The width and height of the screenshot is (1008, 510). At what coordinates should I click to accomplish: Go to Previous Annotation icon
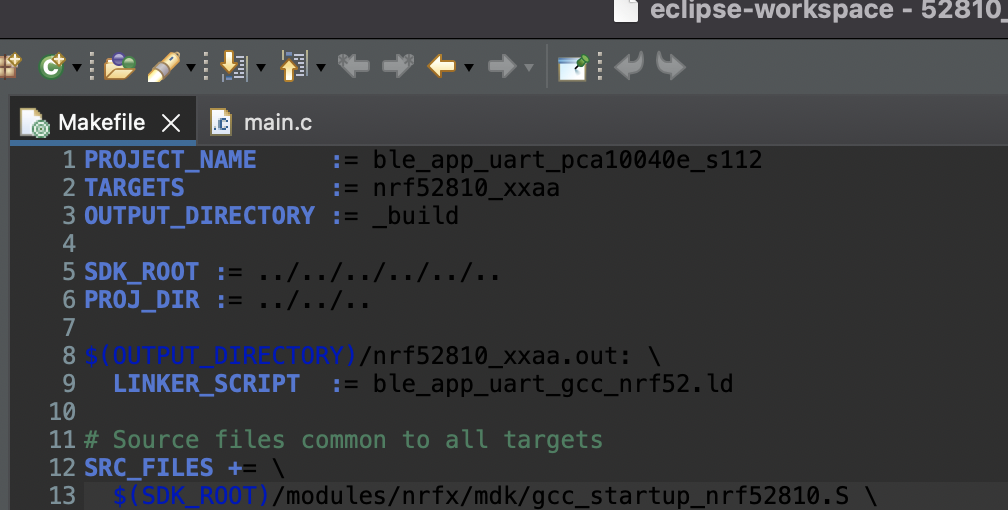click(x=294, y=66)
